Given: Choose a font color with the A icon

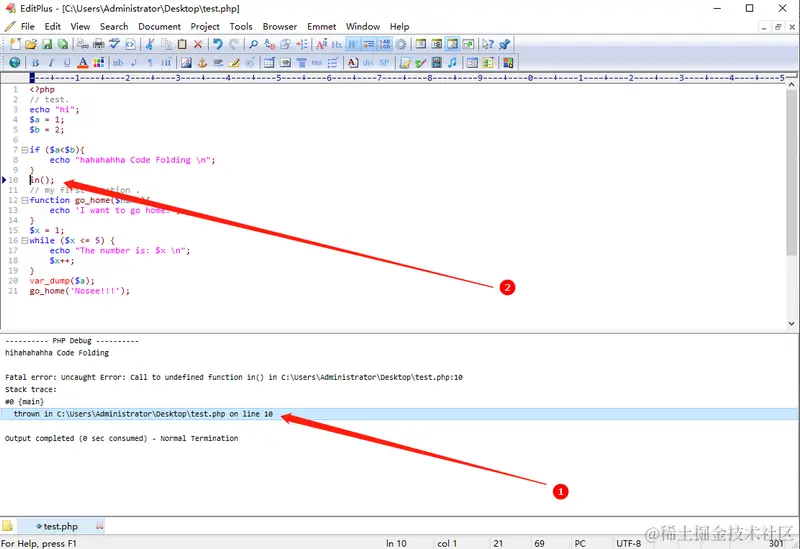Looking at the screenshot, I should coord(83,62).
